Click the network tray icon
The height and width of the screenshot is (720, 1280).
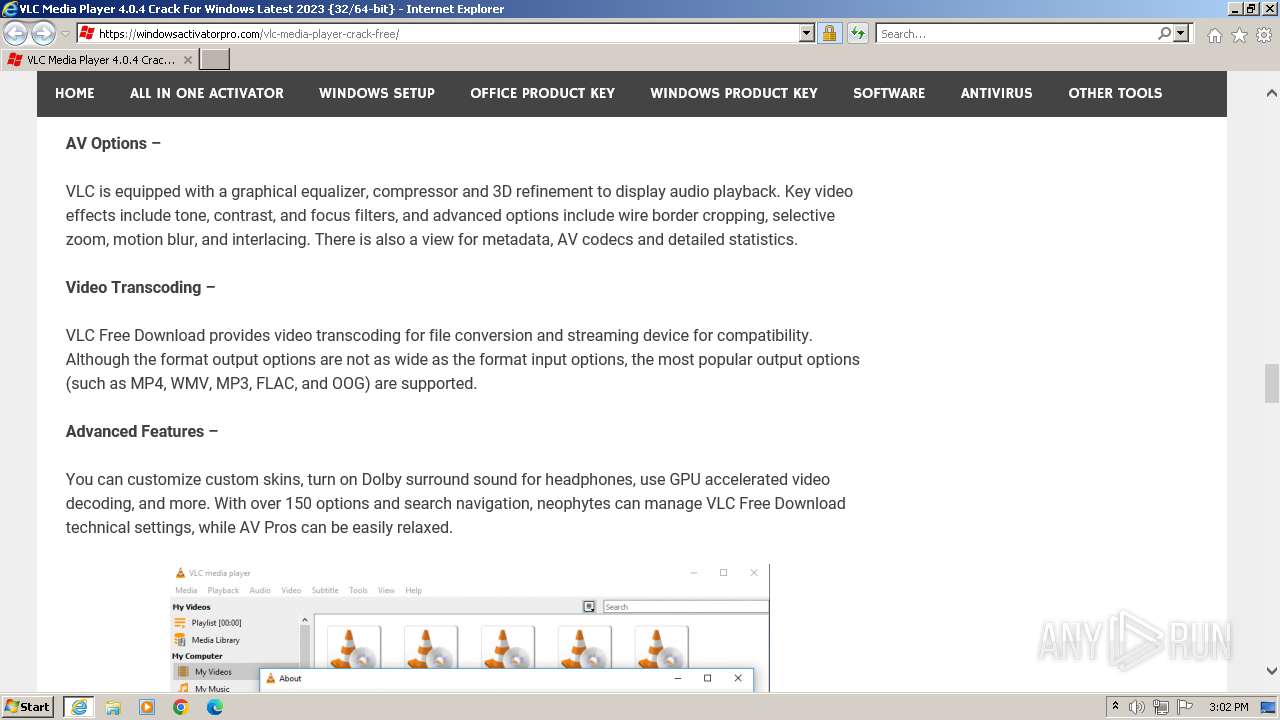(x=1161, y=707)
